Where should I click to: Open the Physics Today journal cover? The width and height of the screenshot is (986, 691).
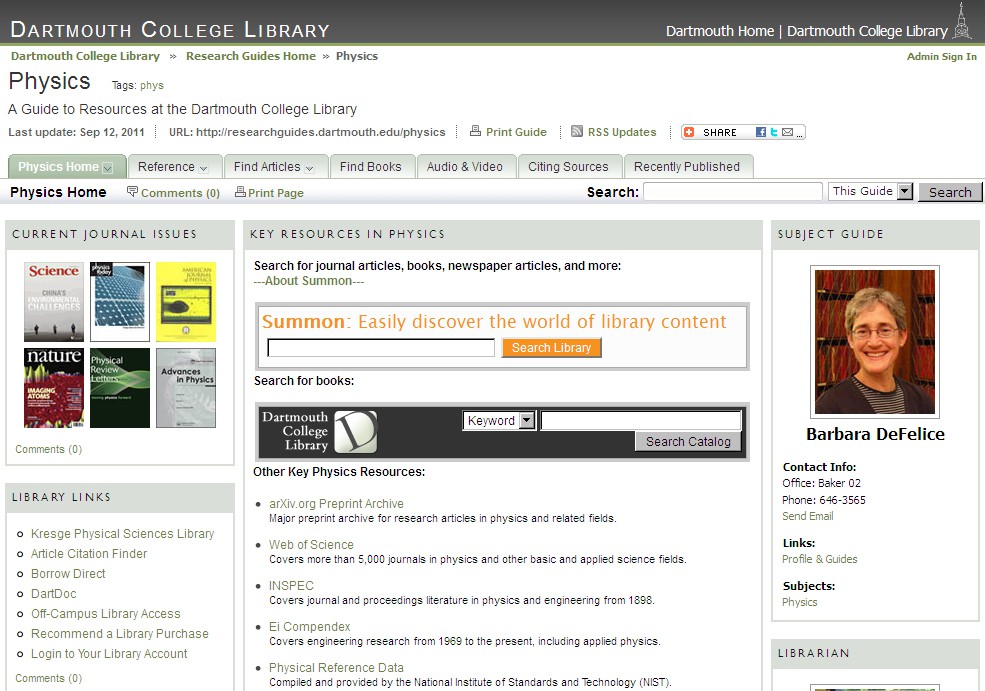click(x=119, y=302)
